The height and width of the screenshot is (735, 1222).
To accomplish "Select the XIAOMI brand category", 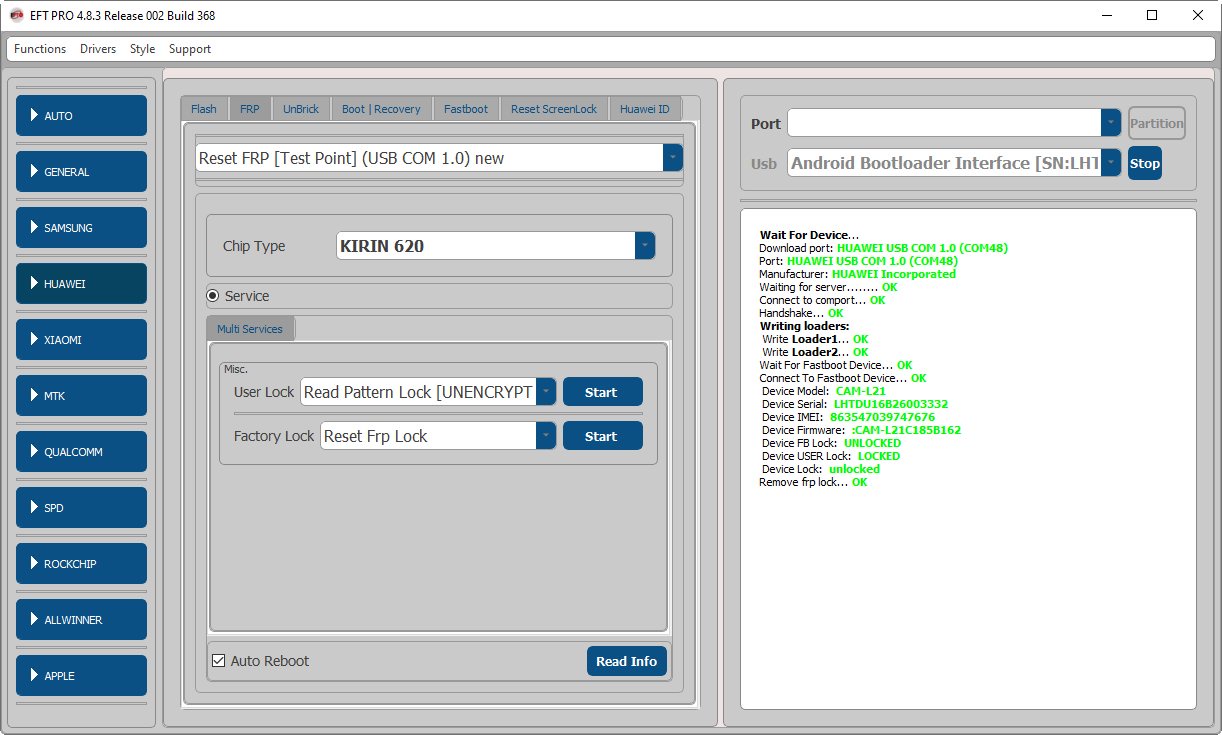I will click(x=81, y=340).
